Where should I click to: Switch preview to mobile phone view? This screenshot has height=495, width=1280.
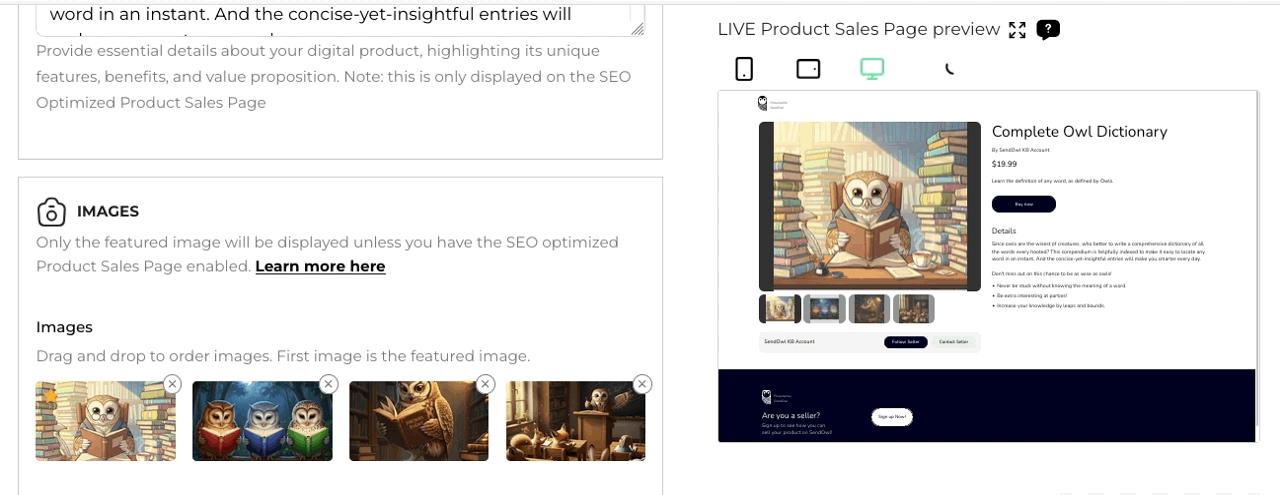click(x=744, y=68)
